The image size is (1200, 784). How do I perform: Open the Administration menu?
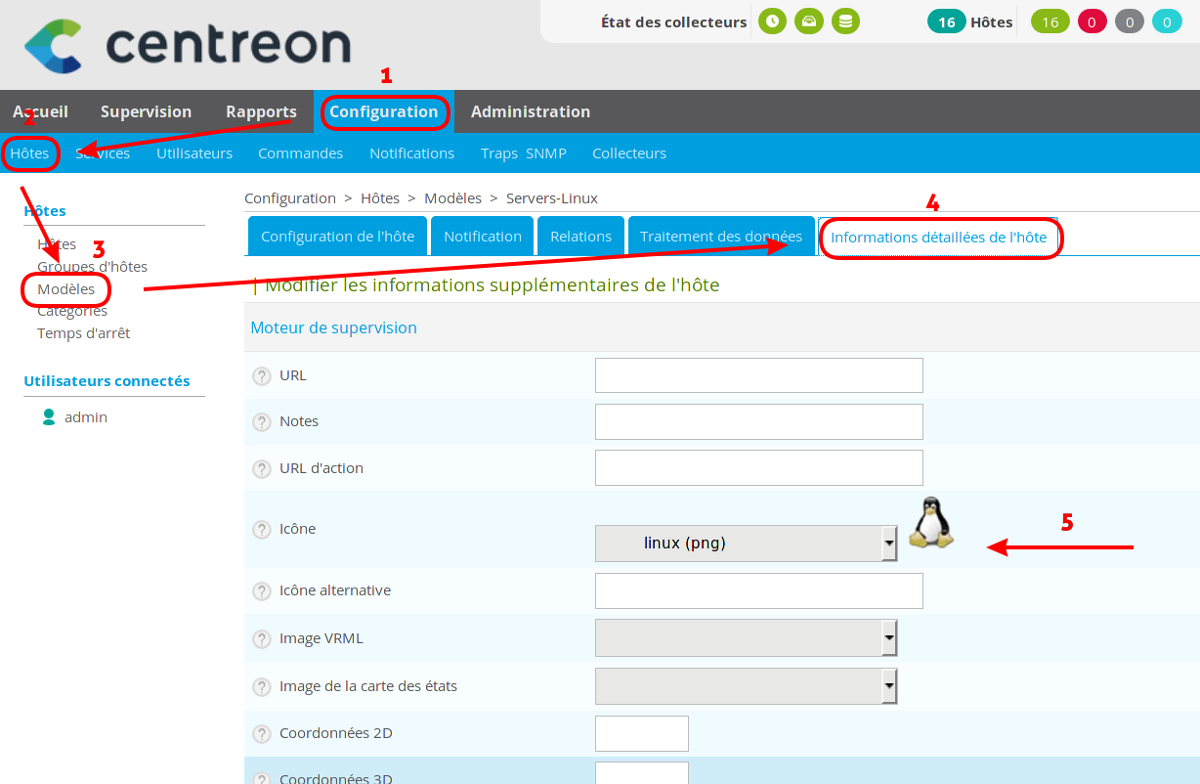click(531, 111)
